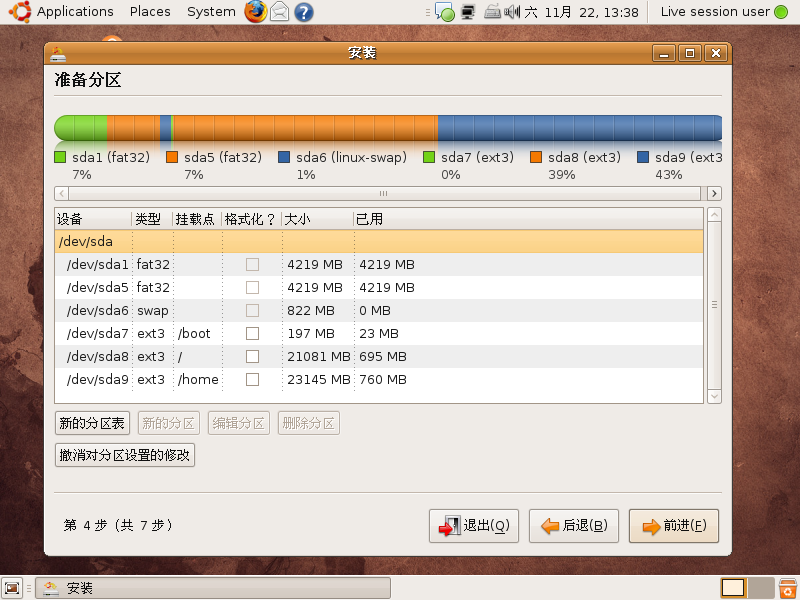Open the network monitor tray icon
The image size is (800, 600).
pos(468,12)
